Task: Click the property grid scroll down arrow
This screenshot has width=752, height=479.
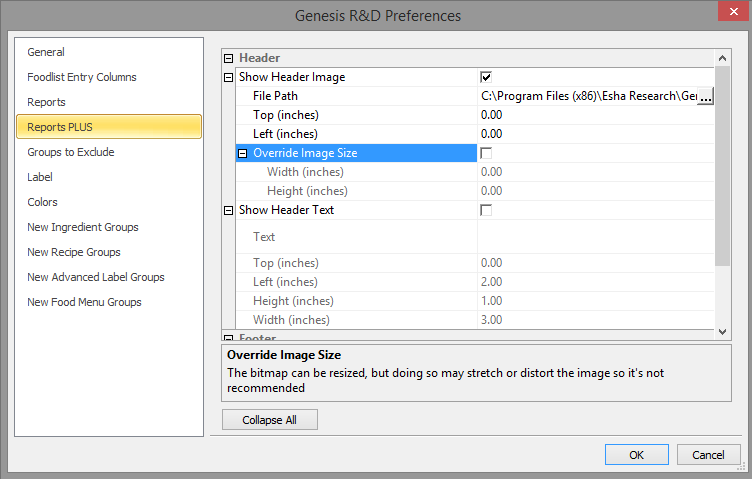Action: click(x=722, y=332)
